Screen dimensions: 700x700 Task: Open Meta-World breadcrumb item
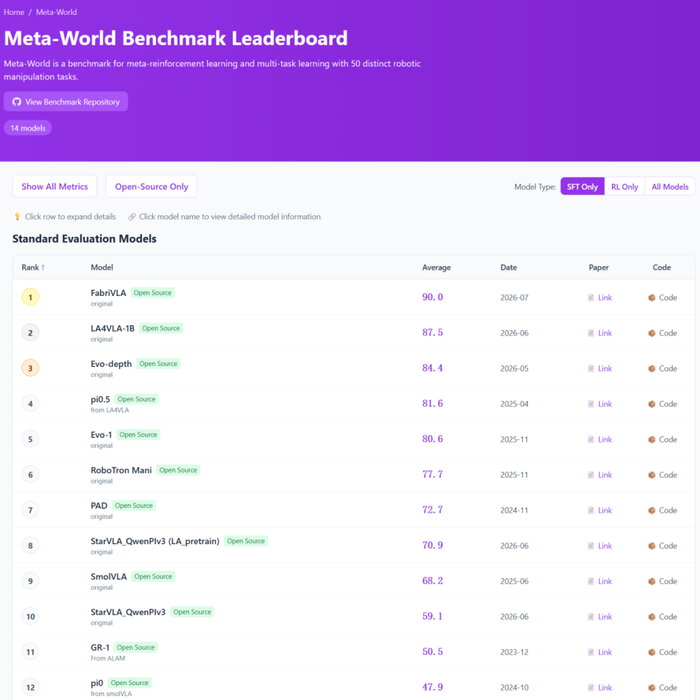pyautogui.click(x=56, y=12)
